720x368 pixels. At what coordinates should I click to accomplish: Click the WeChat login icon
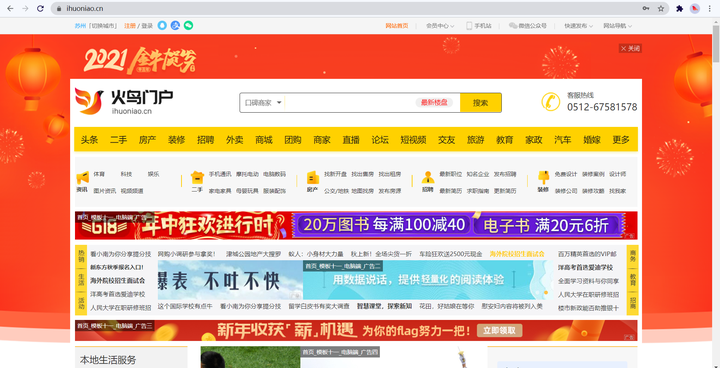(188, 26)
